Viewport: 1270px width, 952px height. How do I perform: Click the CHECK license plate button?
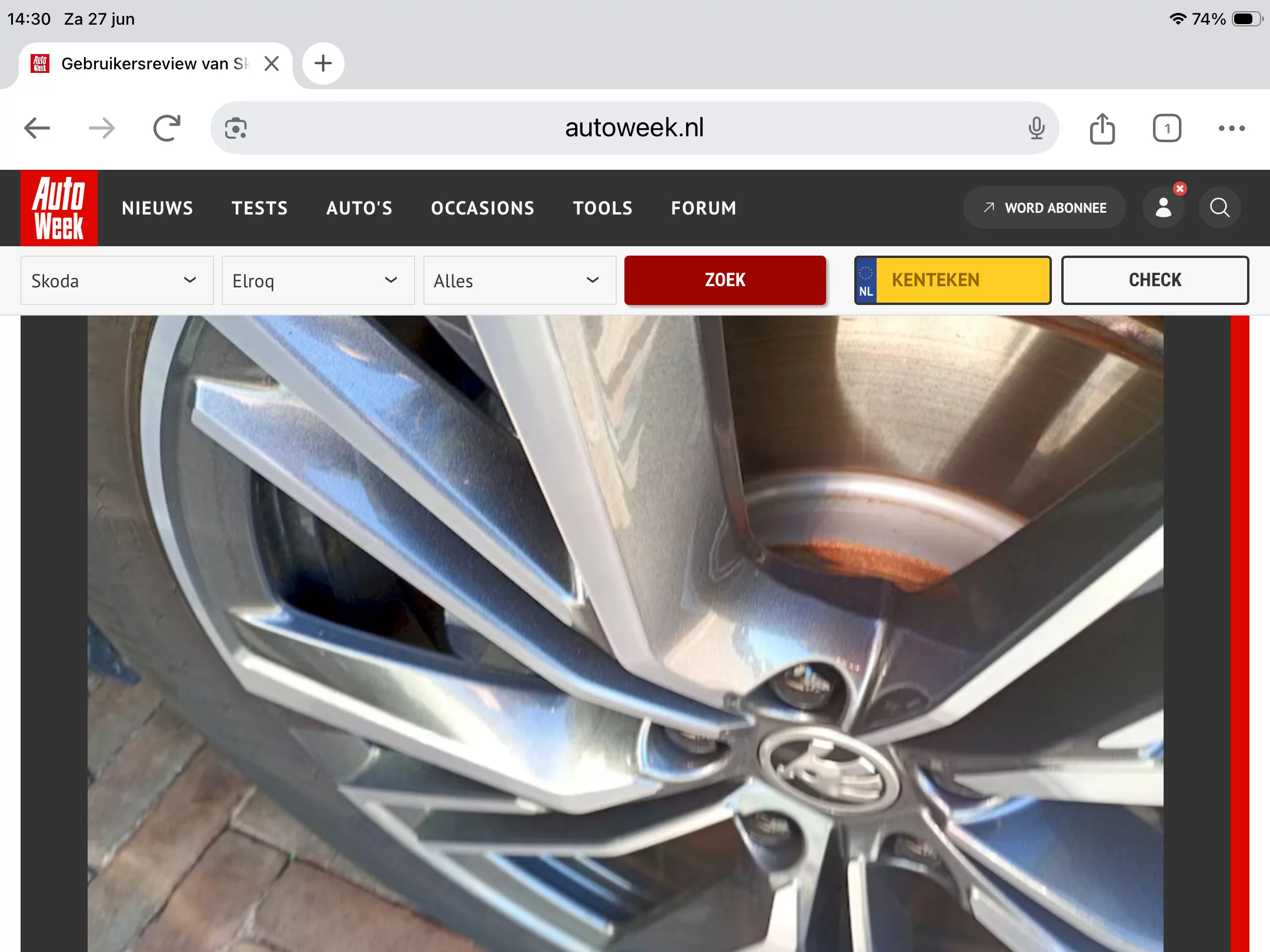pyautogui.click(x=1155, y=280)
